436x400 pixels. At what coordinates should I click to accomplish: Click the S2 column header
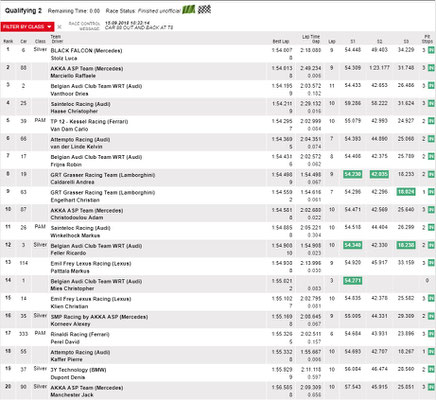coord(379,41)
